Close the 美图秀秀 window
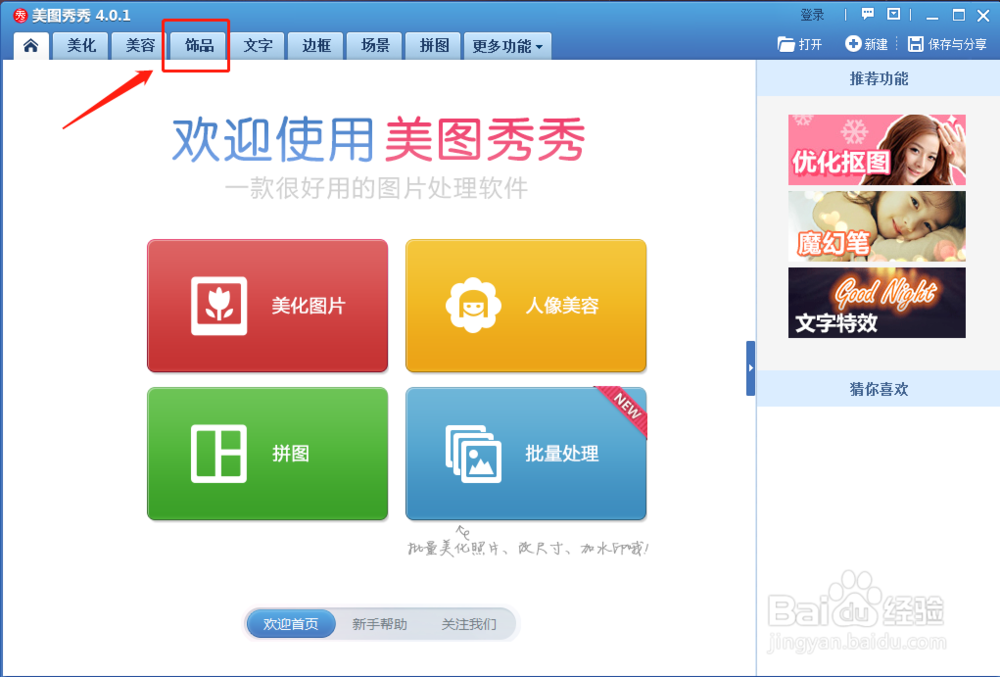The image size is (1000, 677). 983,15
